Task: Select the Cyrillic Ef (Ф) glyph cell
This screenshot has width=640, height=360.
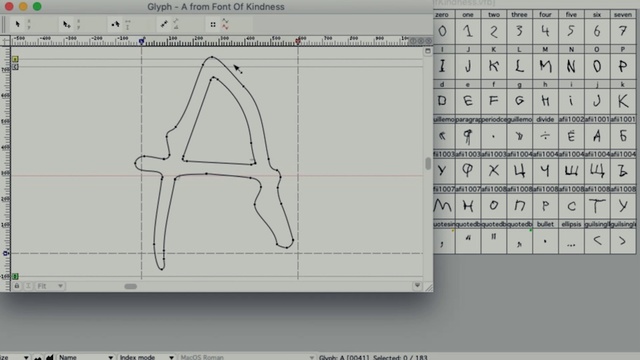Action: pos(468,171)
